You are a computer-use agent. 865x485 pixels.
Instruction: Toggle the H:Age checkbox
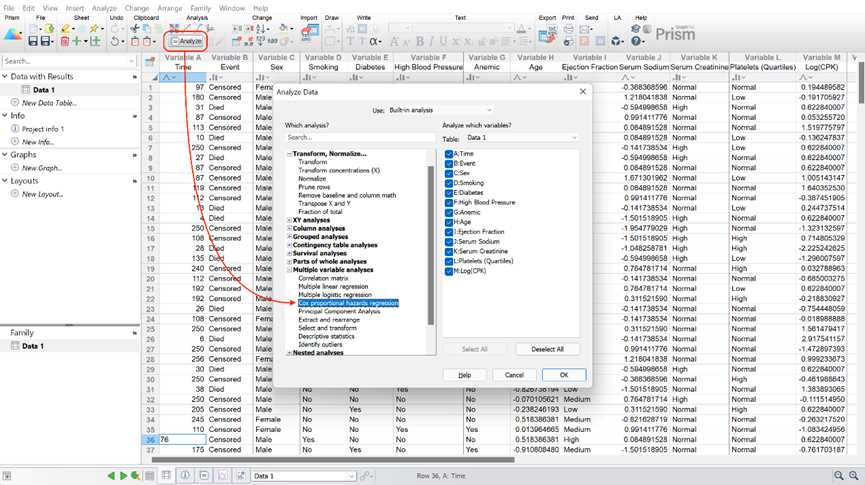point(448,222)
